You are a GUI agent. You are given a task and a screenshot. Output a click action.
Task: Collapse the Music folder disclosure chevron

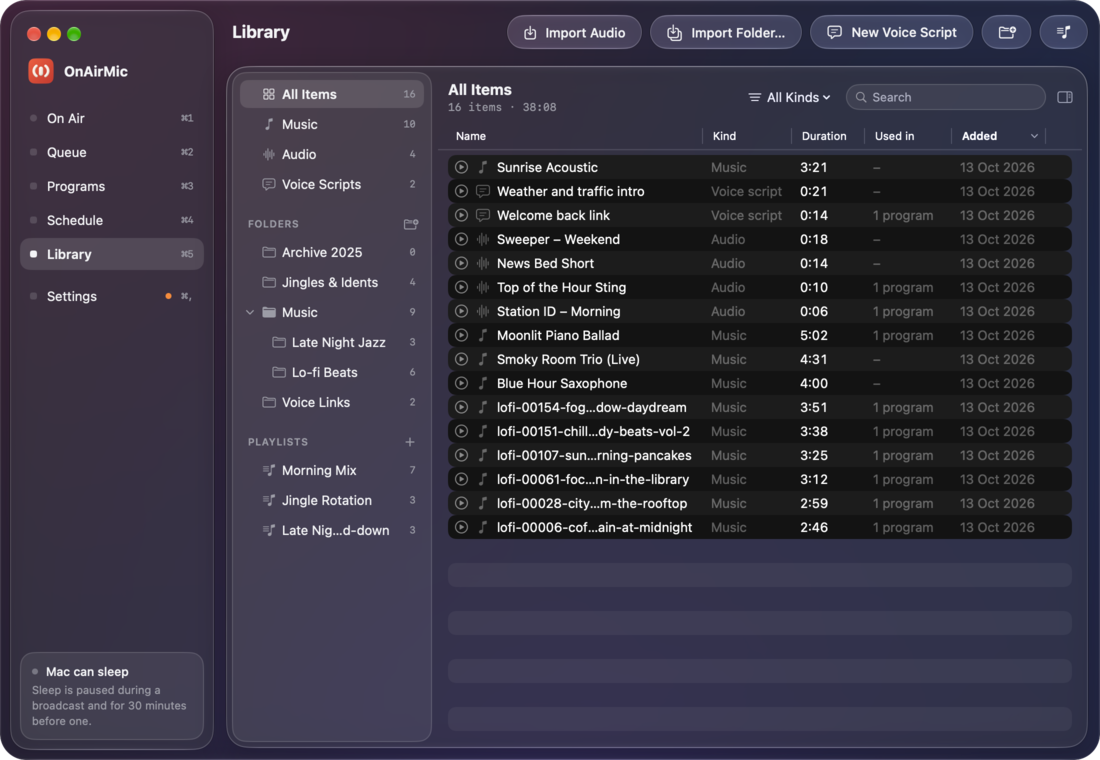250,312
